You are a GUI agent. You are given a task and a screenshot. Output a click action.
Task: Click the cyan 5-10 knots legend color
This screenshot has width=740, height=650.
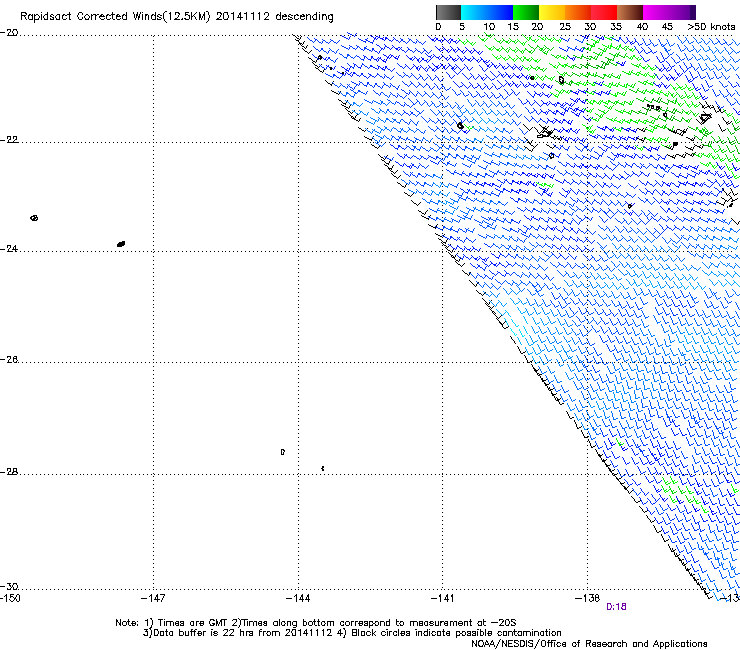point(474,12)
